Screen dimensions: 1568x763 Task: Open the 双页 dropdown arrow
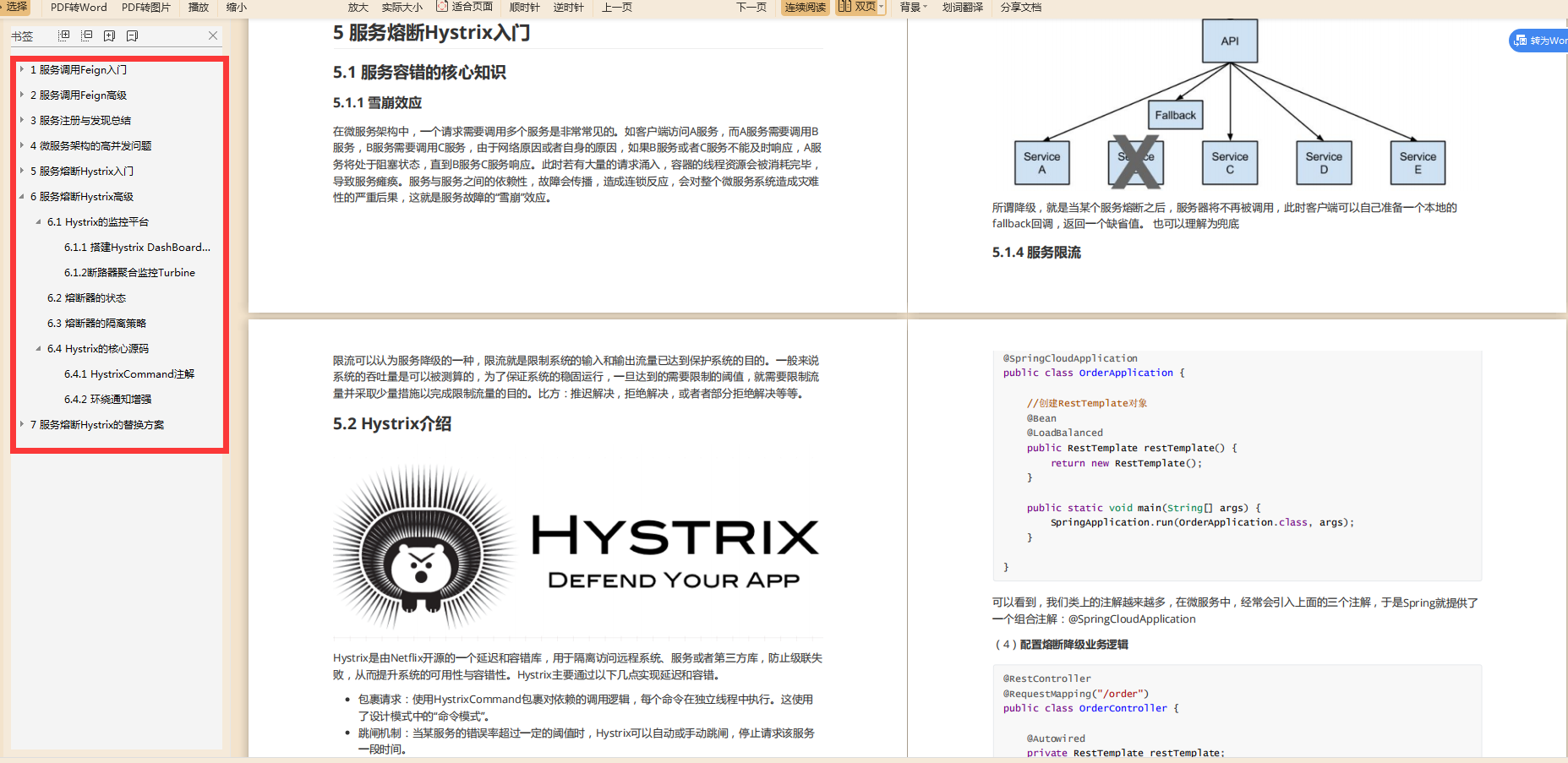882,8
